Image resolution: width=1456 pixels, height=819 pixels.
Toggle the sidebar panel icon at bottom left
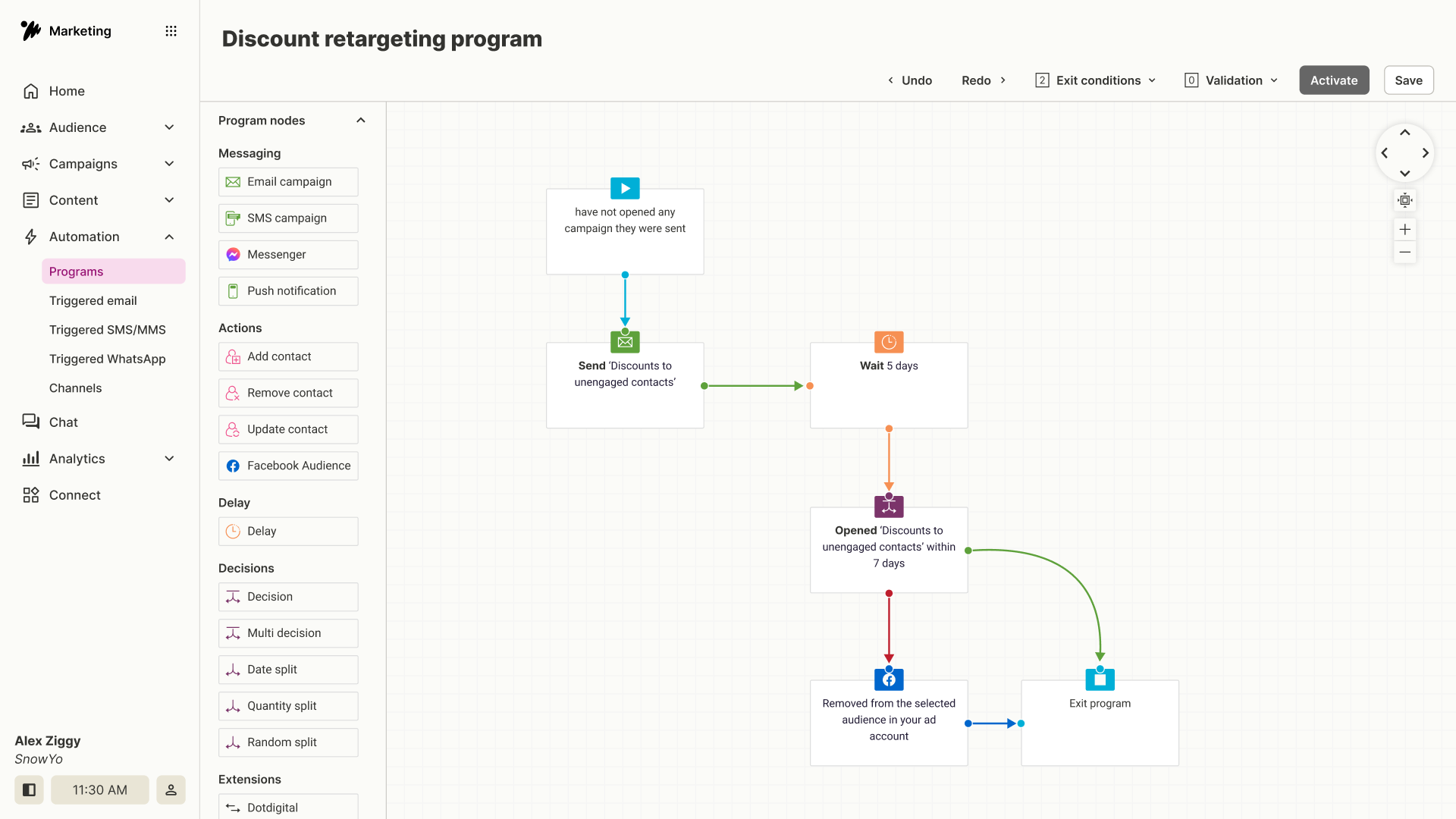[x=29, y=790]
